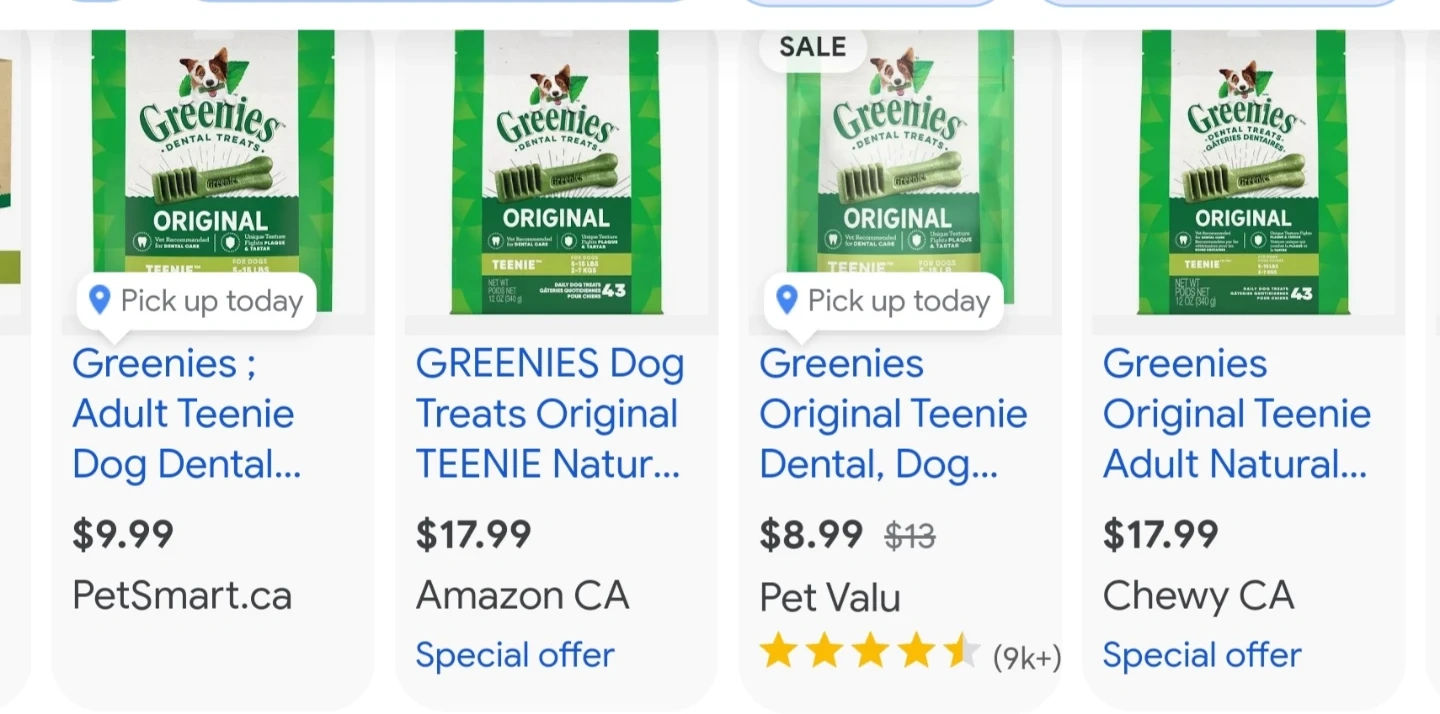Click the star rating under Pet Valu
The image size is (1440, 714).
[x=869, y=653]
